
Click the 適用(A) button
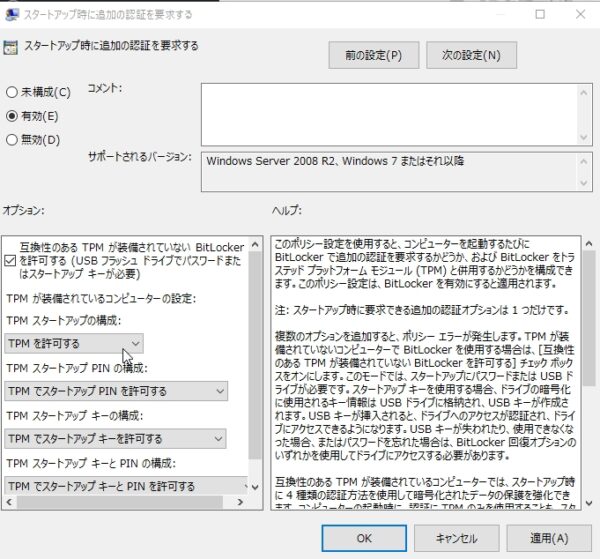pyautogui.click(x=549, y=538)
